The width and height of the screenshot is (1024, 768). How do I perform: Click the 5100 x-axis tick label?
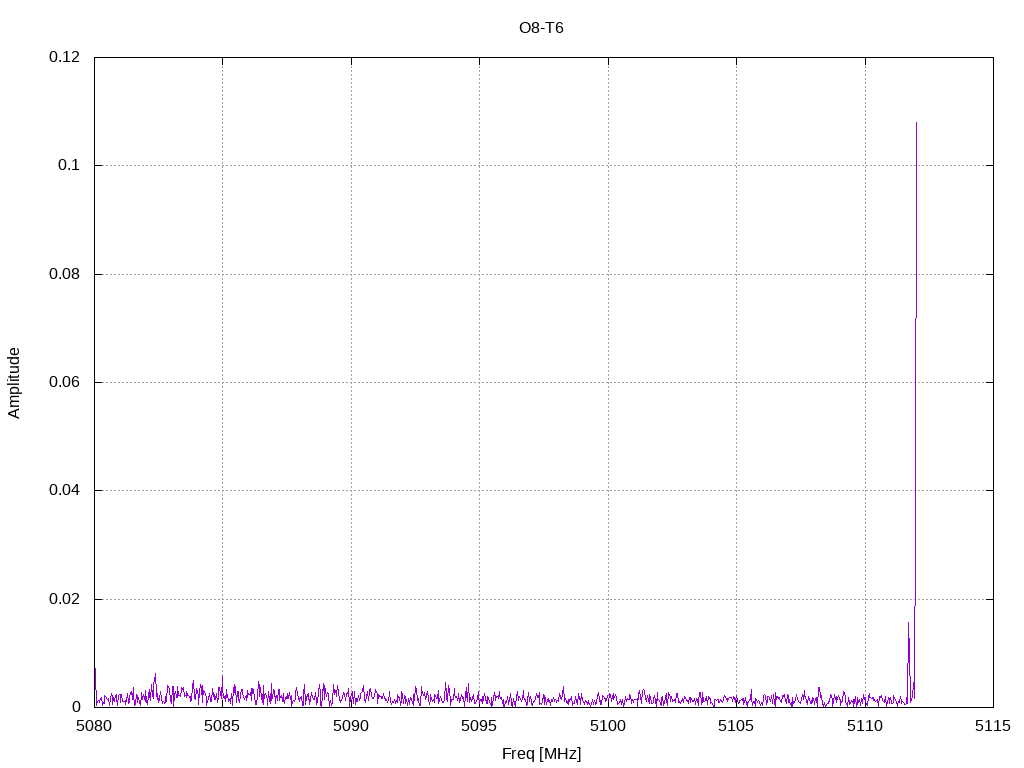coord(608,726)
